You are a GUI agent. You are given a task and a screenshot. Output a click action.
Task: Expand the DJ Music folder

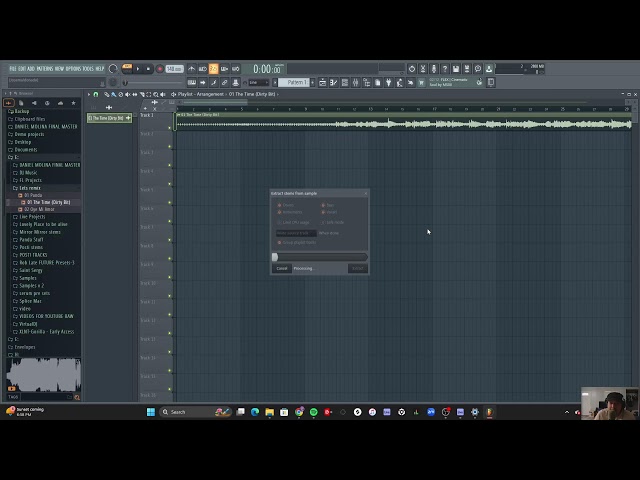[x=25, y=173]
